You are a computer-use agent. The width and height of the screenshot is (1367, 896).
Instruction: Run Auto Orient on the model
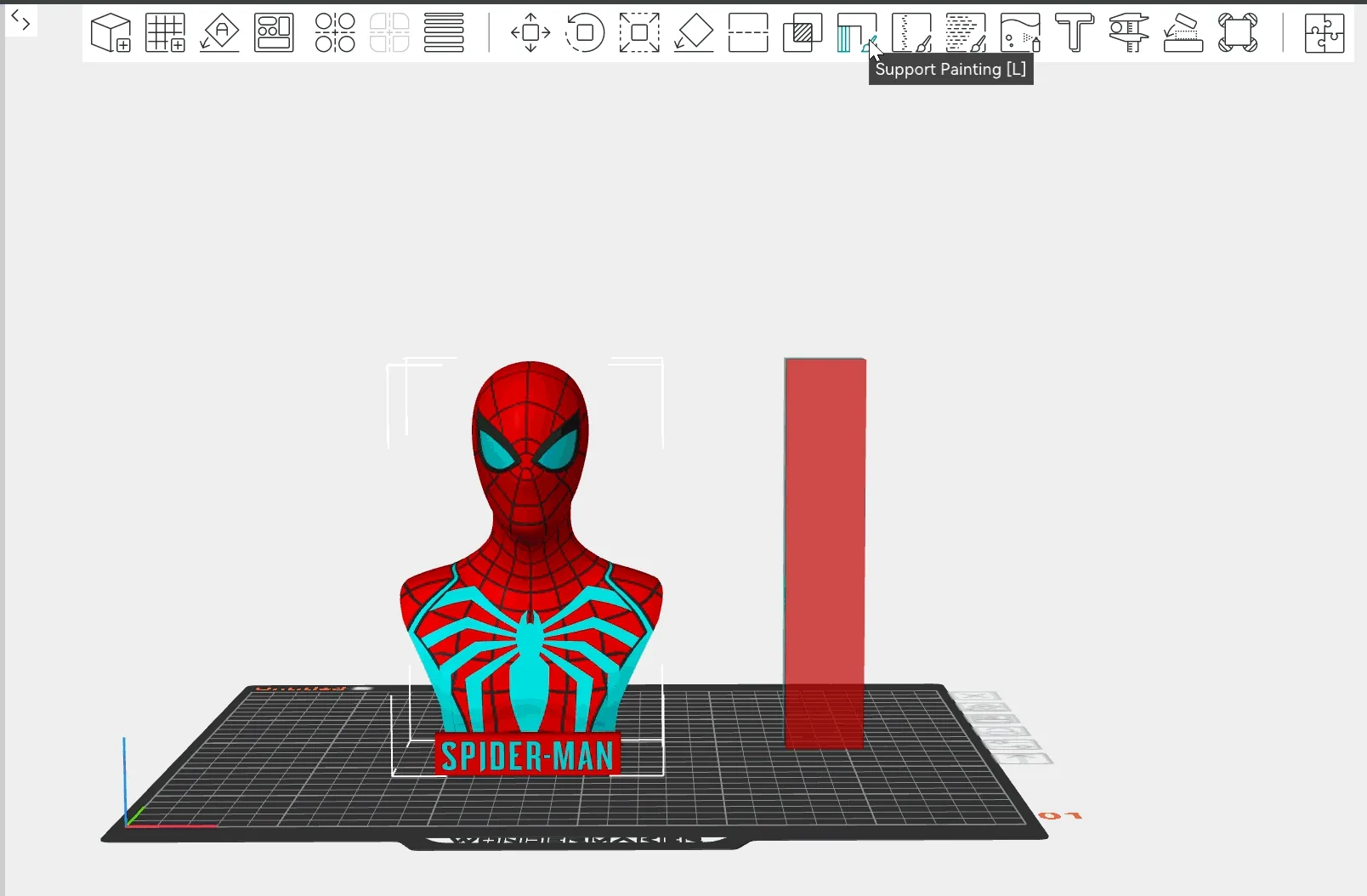(220, 33)
